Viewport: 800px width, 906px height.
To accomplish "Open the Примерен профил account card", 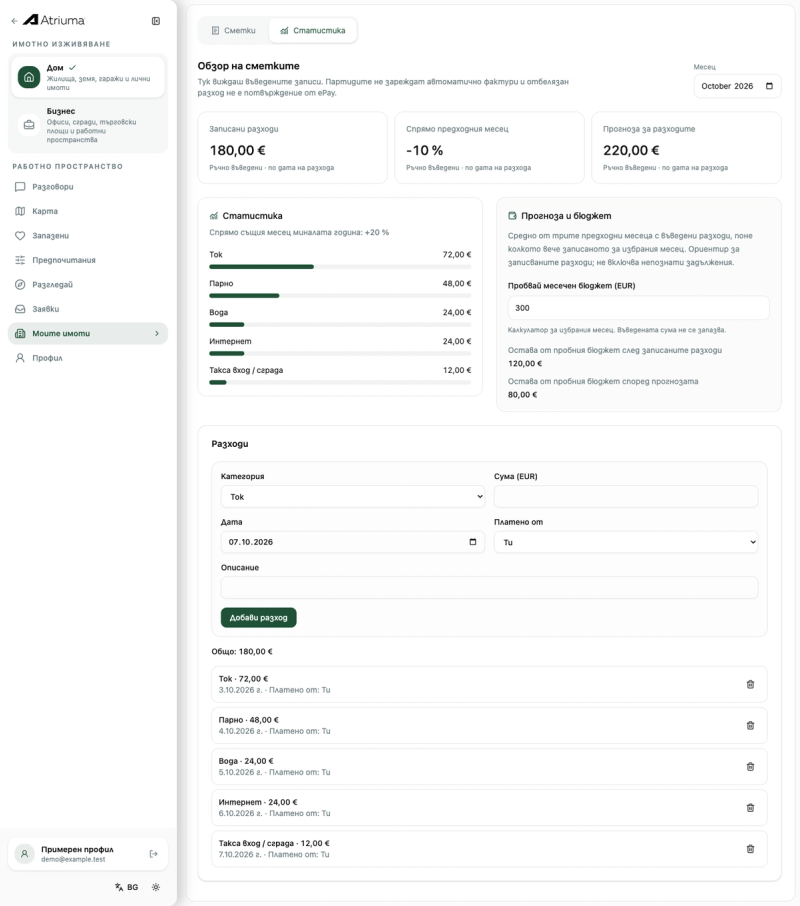I will click(x=88, y=853).
